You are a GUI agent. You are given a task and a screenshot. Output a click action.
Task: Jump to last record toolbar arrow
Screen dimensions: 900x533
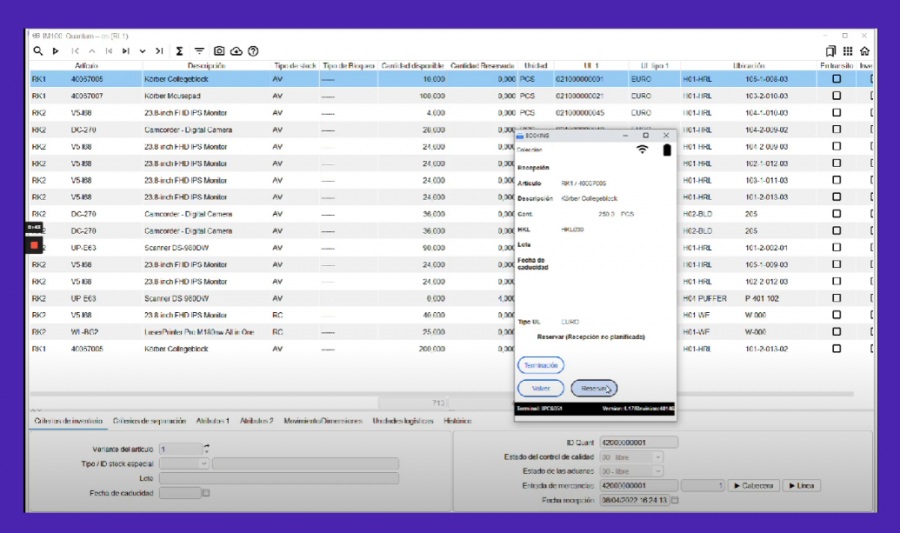160,51
